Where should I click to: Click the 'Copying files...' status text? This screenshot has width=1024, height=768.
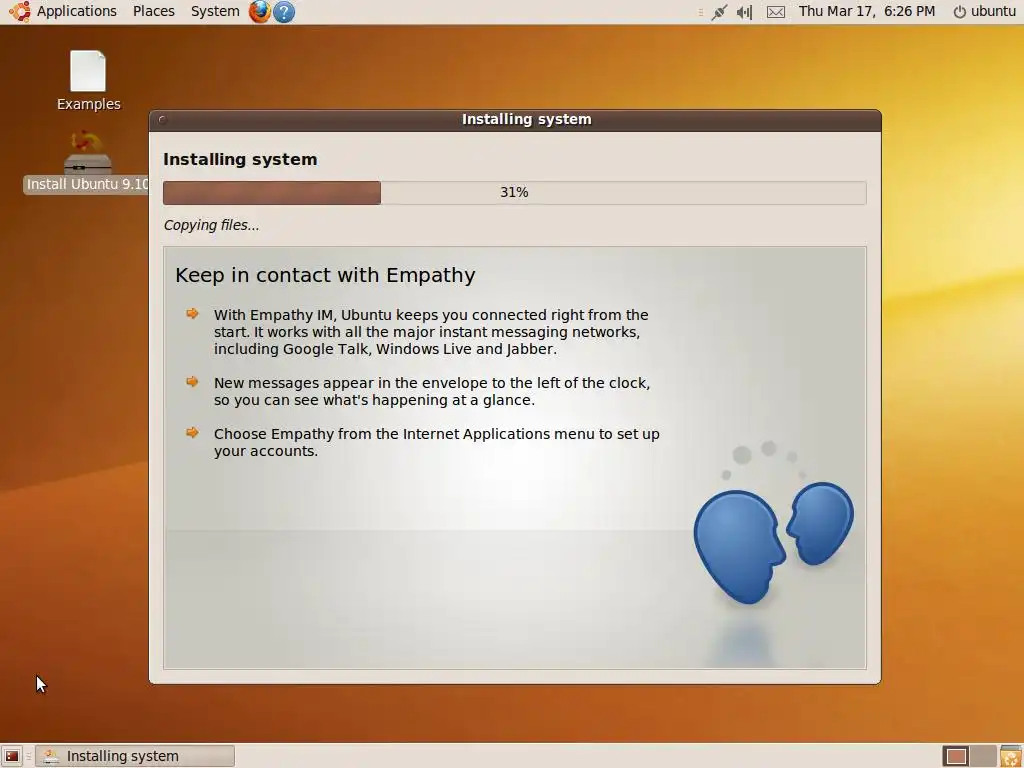coord(211,225)
